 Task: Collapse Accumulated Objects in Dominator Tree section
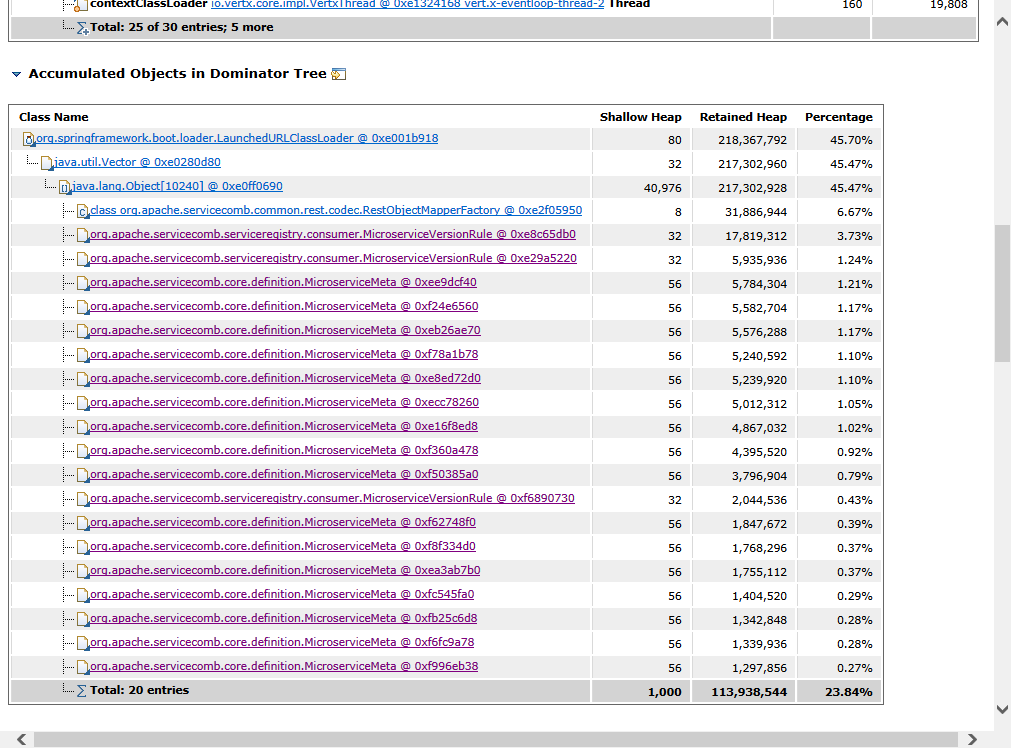tap(17, 74)
